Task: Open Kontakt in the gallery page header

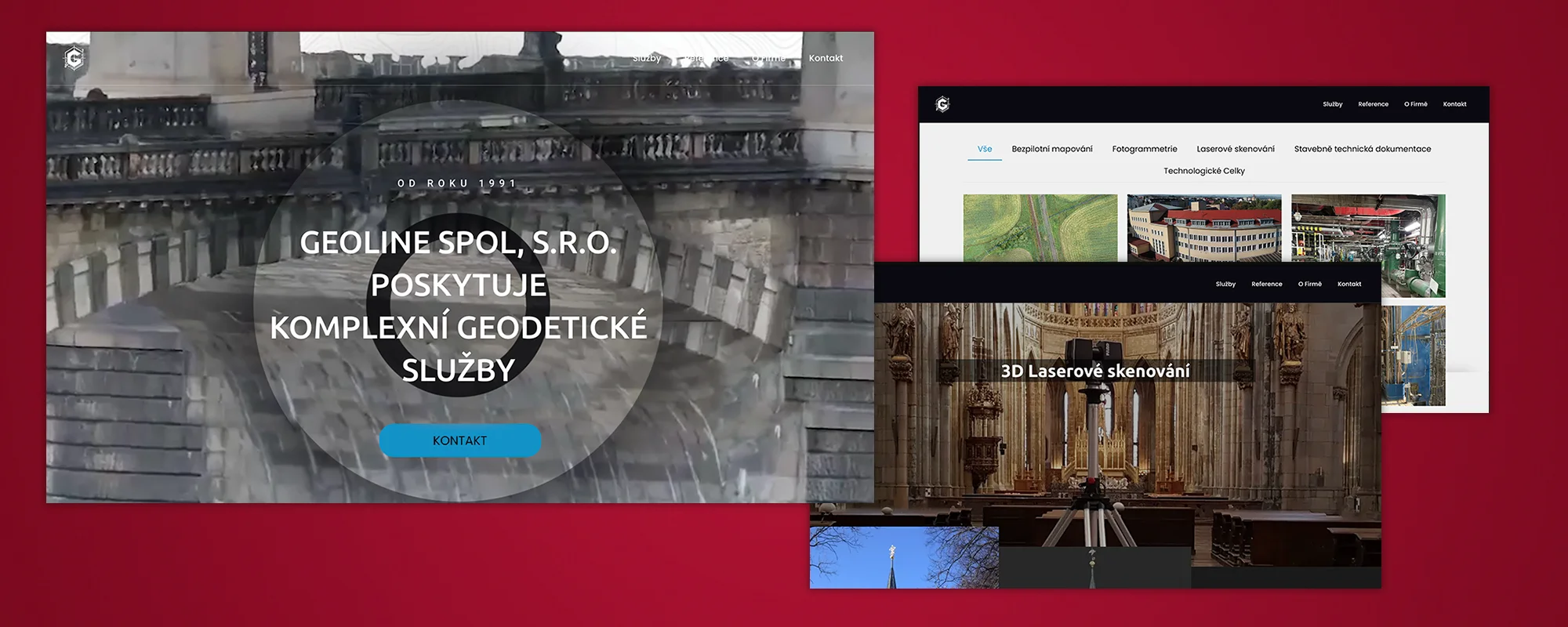Action: click(1455, 104)
